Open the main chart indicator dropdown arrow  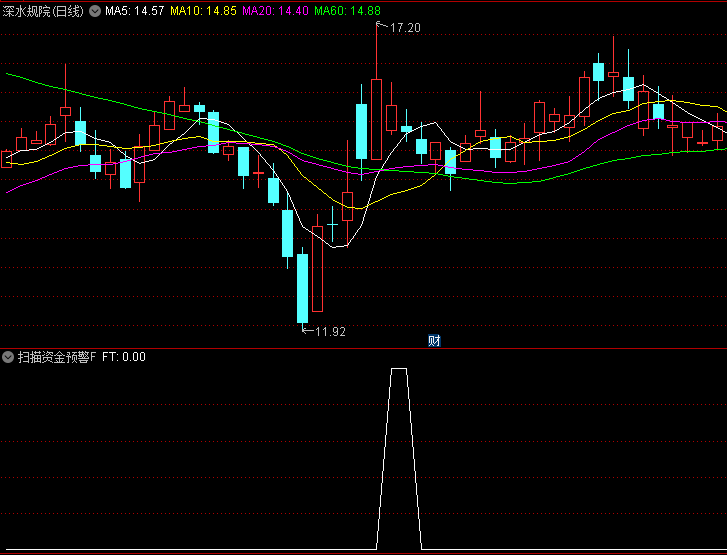(95, 11)
